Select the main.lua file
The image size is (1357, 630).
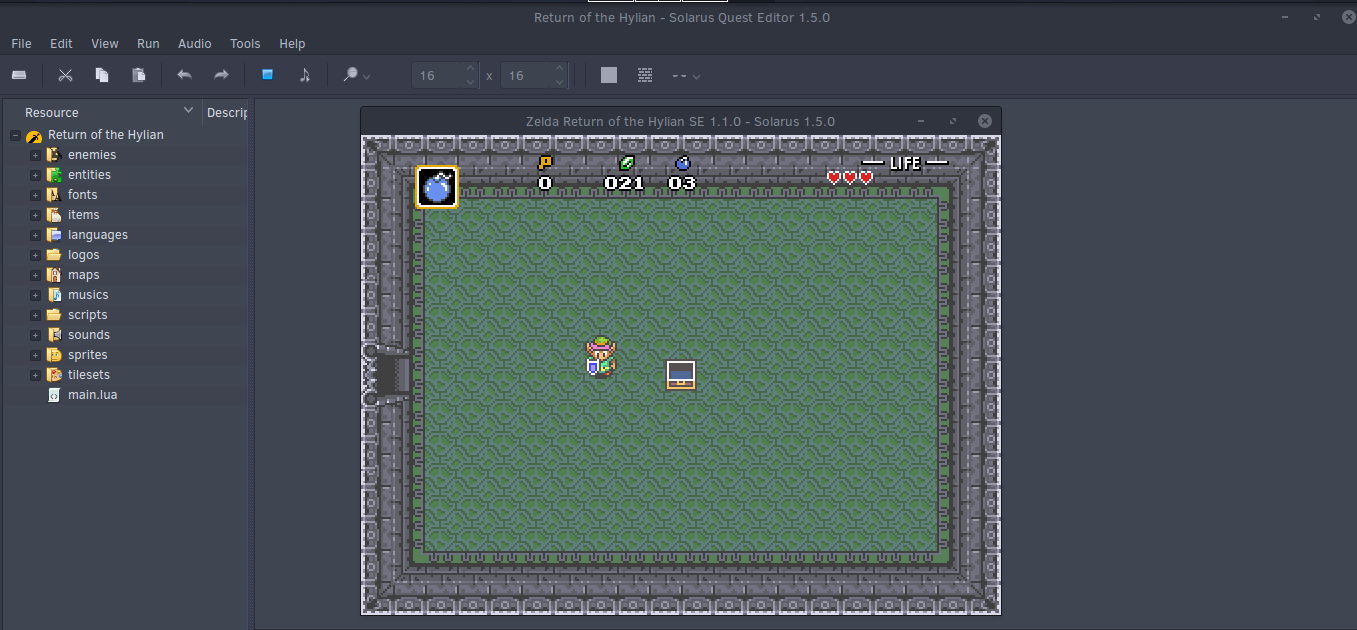pos(92,395)
